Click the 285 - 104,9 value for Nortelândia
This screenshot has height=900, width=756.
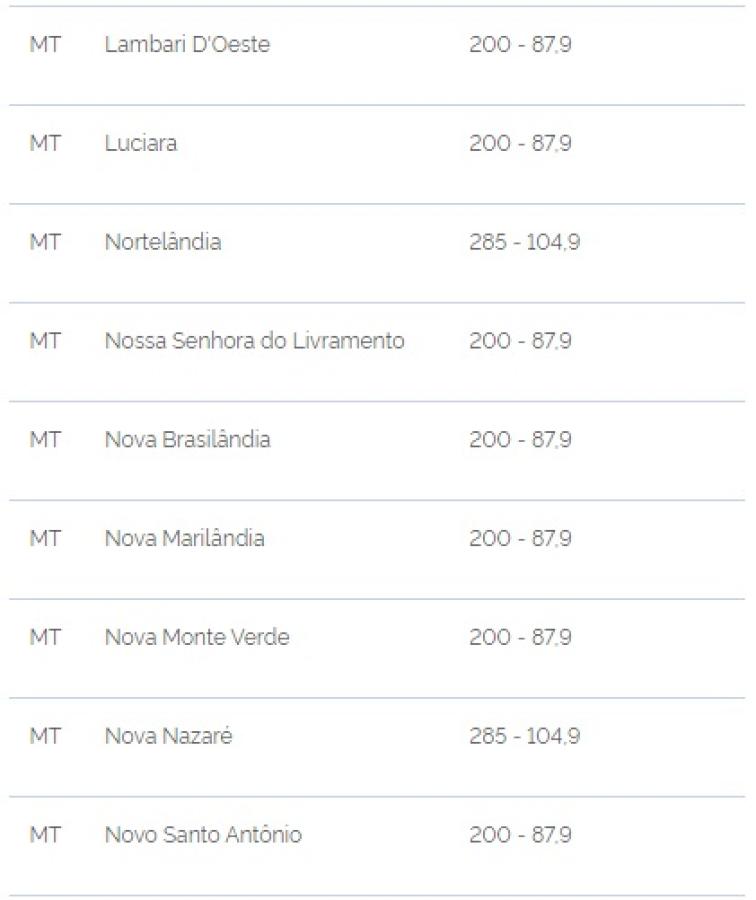pos(525,242)
